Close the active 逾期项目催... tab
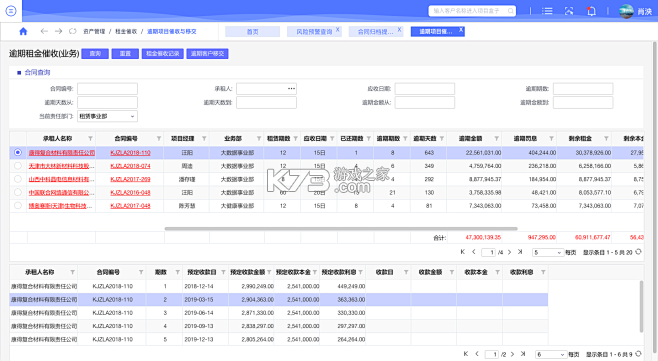Screen dimensions: 658x361 click(461, 30)
